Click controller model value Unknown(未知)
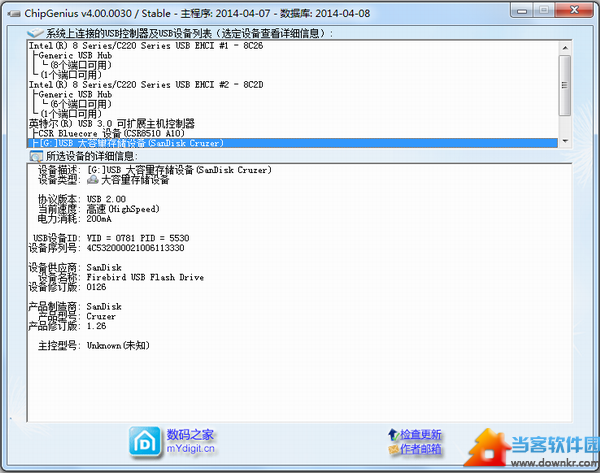The height and width of the screenshot is (473, 600). point(118,346)
